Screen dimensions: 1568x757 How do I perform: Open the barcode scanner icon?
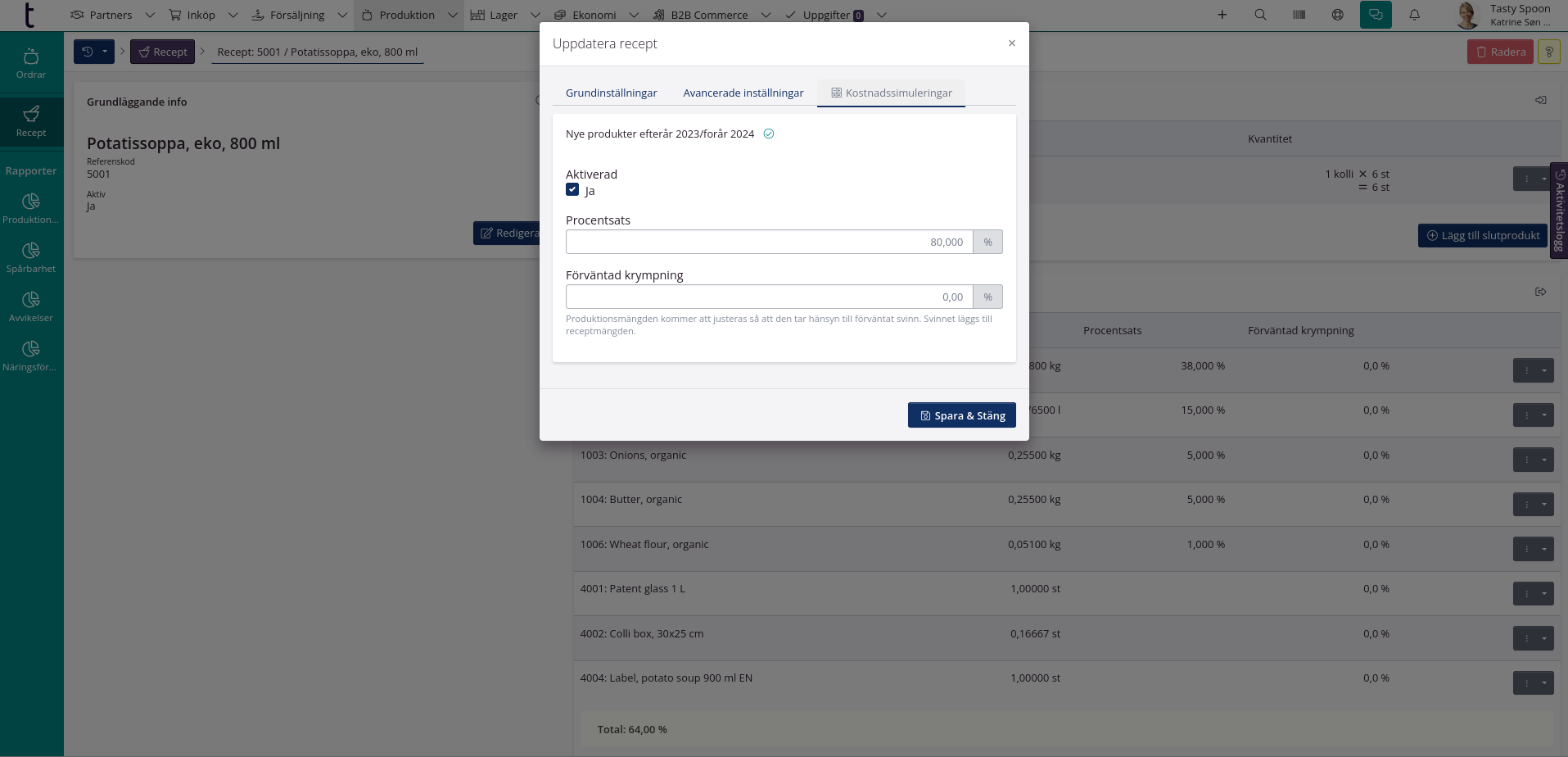(1299, 15)
